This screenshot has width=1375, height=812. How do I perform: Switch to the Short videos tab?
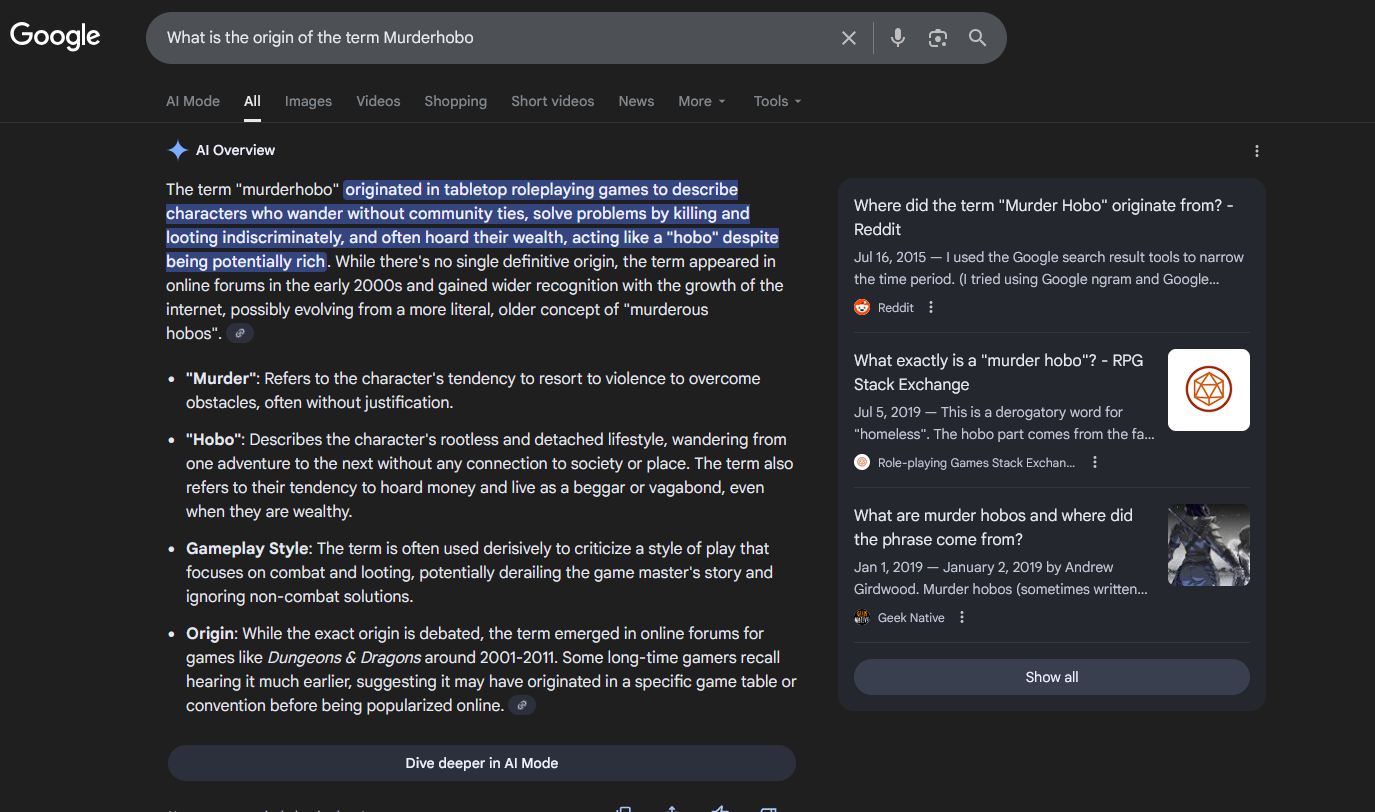pos(552,101)
